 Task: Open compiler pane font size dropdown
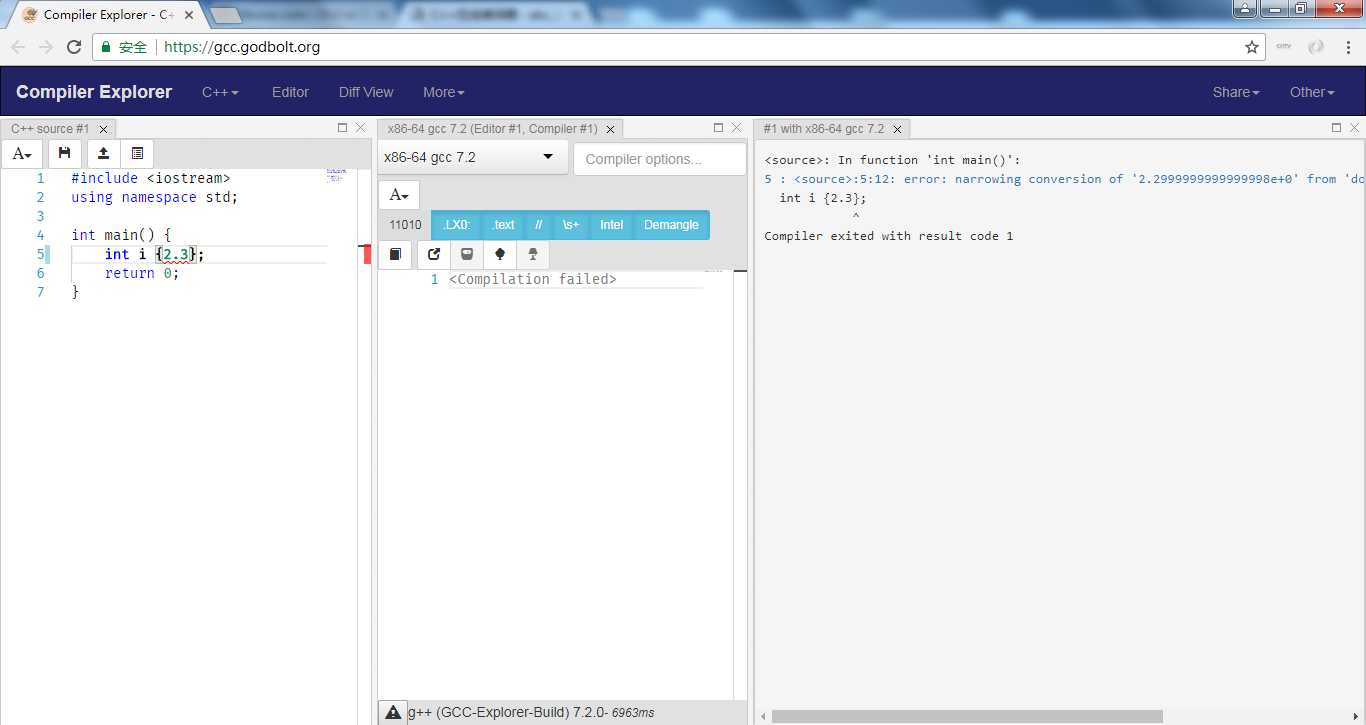[x=398, y=195]
